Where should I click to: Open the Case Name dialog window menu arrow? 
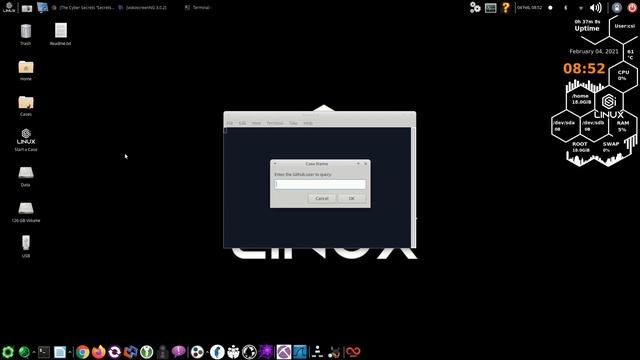click(x=275, y=164)
